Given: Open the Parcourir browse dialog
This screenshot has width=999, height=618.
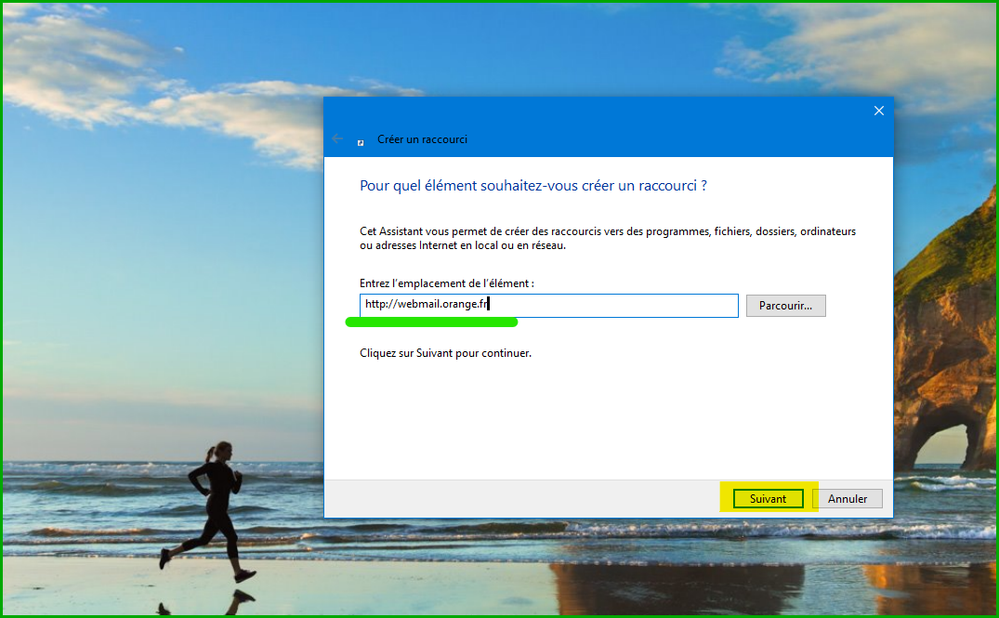Looking at the screenshot, I should coord(786,306).
